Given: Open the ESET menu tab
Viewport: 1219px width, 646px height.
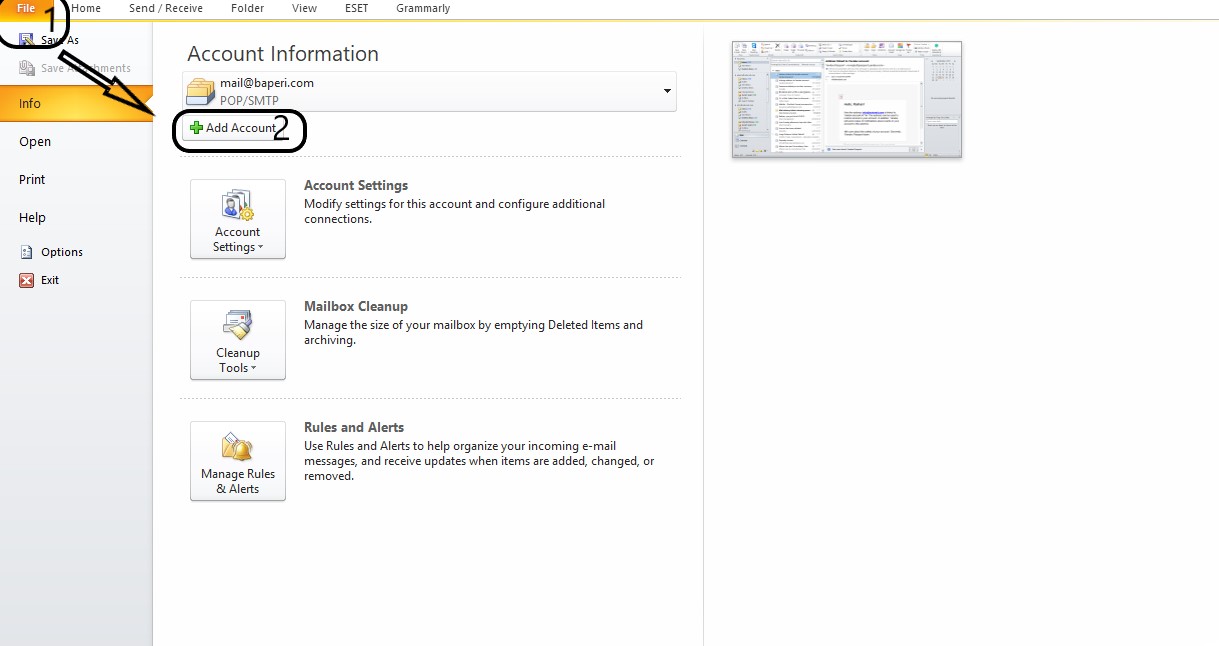Looking at the screenshot, I should [x=356, y=8].
